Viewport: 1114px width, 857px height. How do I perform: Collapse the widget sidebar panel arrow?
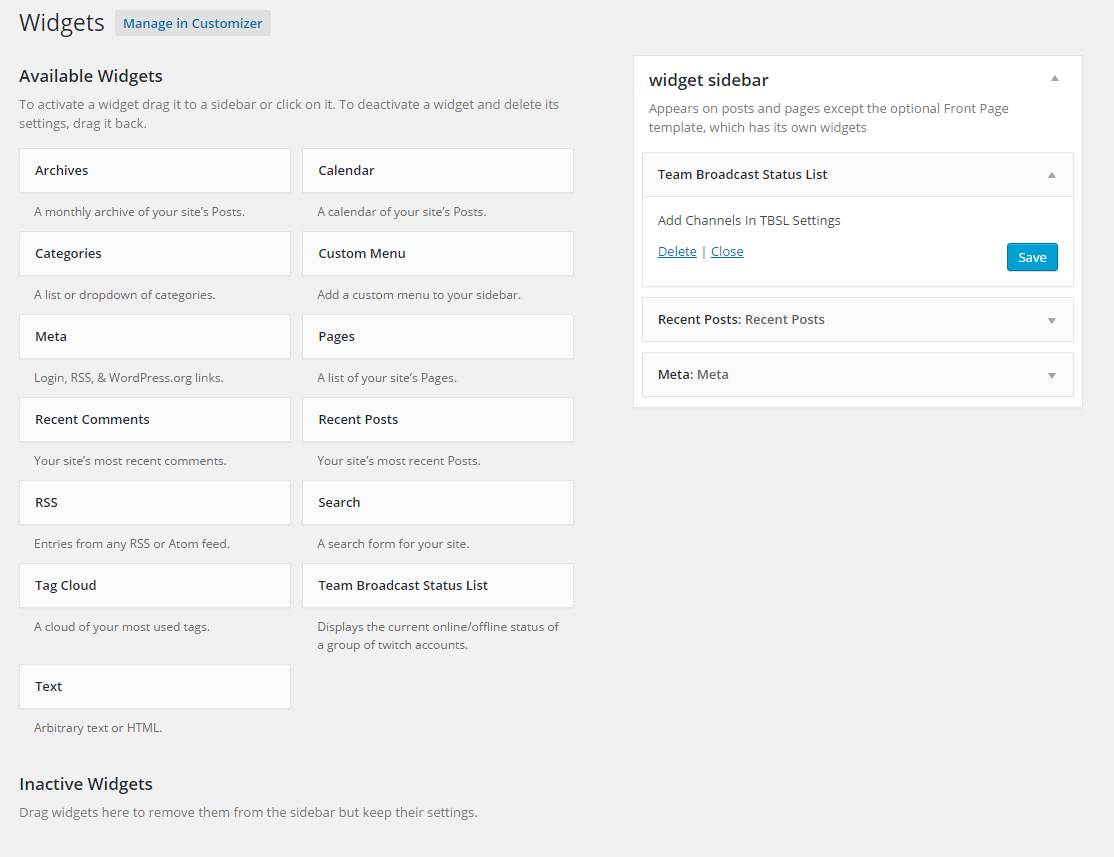click(x=1054, y=79)
